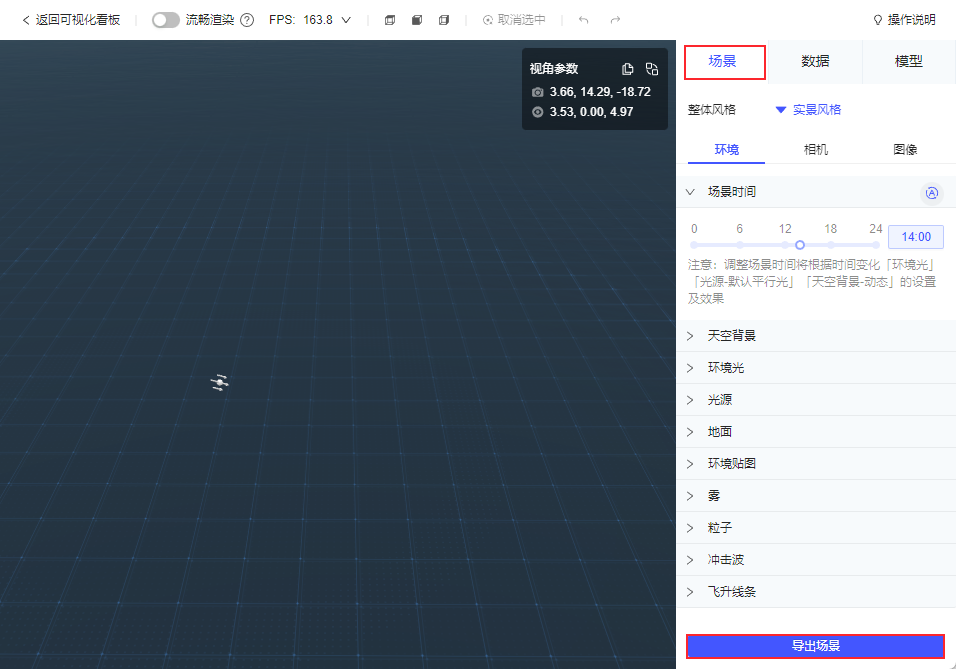Expand the 冲击波 section
This screenshot has width=956, height=669.
click(x=816, y=560)
